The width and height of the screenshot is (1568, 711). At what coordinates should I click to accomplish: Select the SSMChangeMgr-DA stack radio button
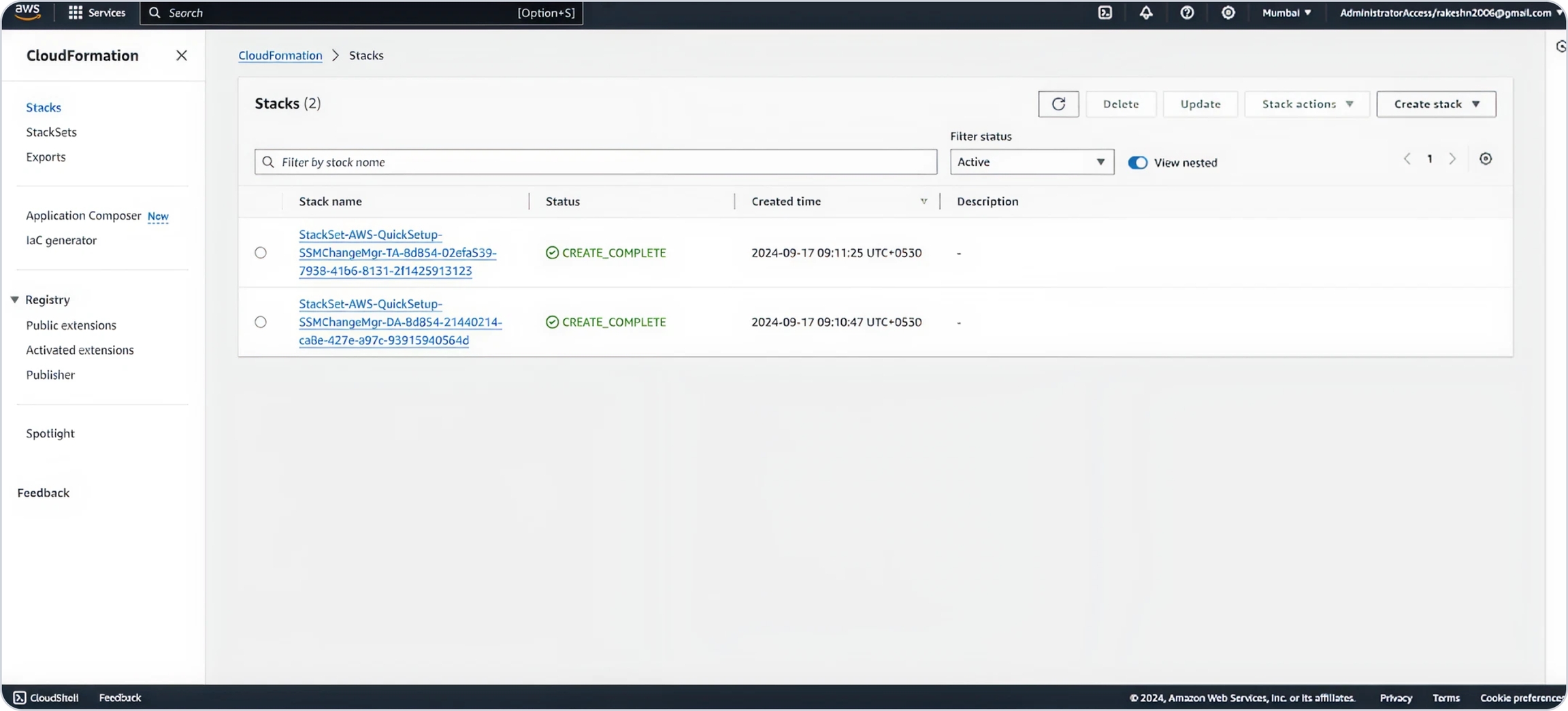(x=261, y=323)
